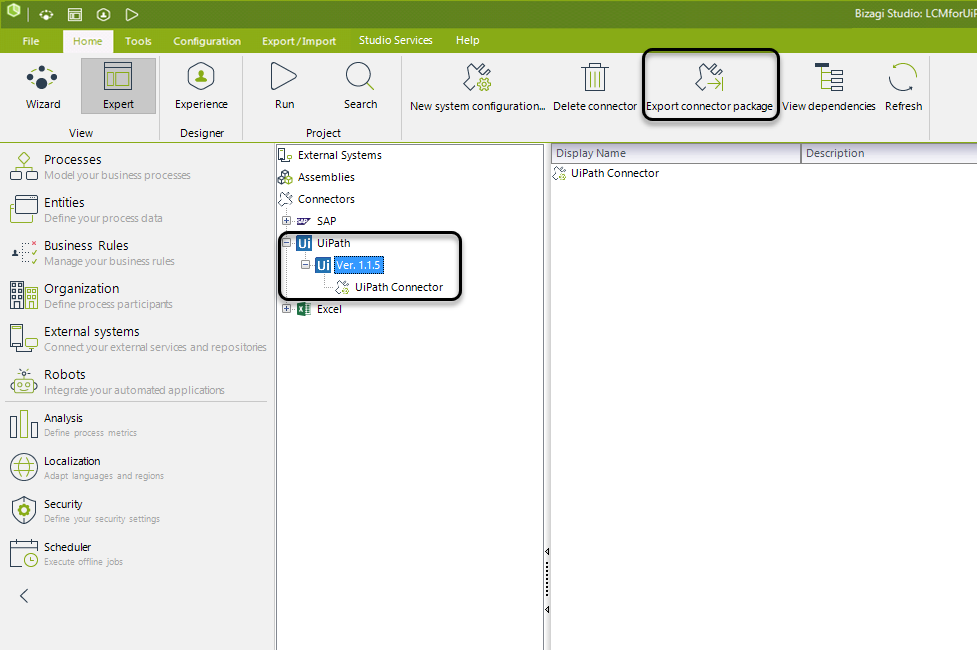Click the Expert view quick-access icon in title bar
977x650 pixels.
(75, 14)
